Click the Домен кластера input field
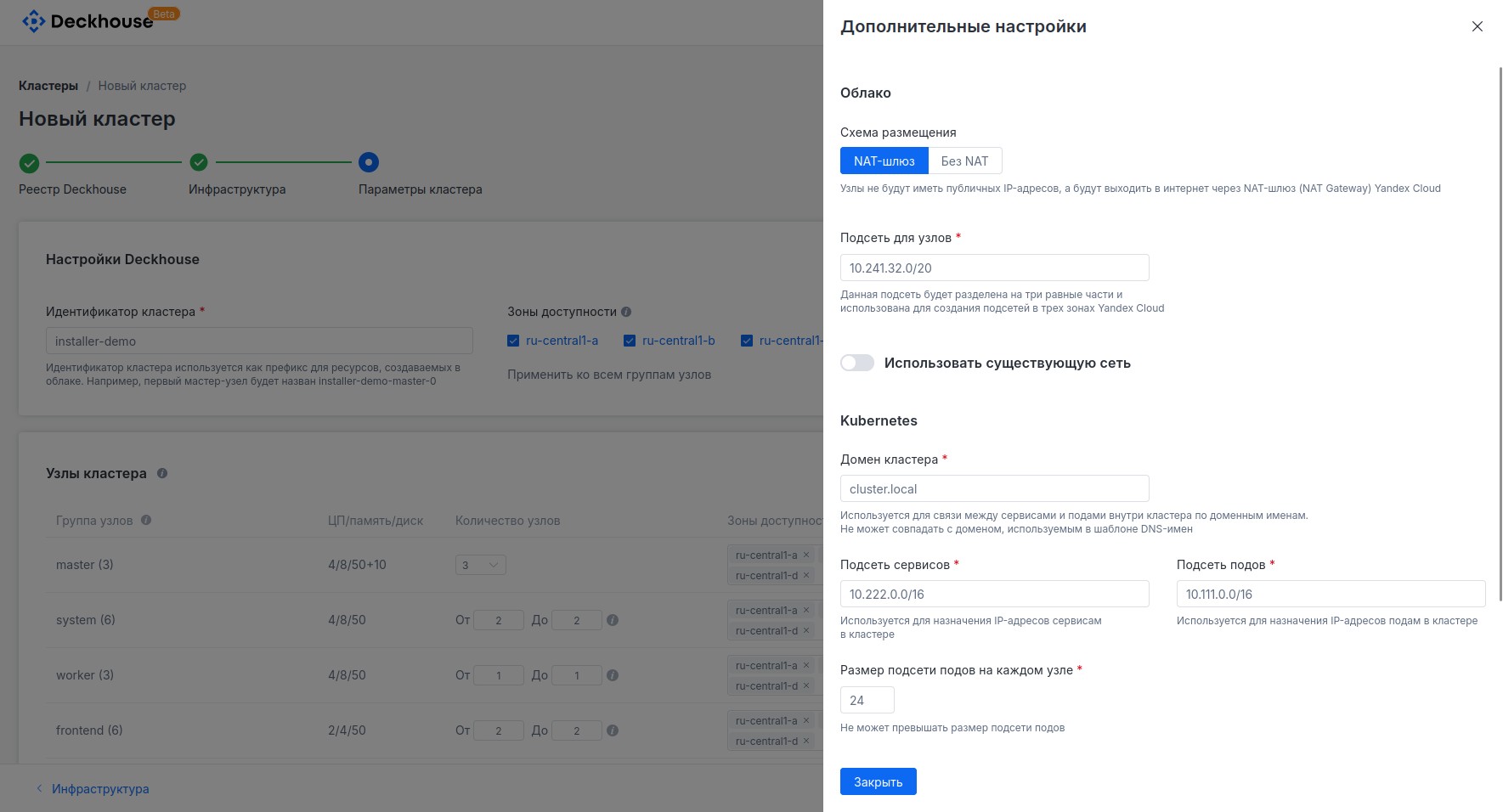Viewport: 1503px width, 812px height. pos(994,488)
